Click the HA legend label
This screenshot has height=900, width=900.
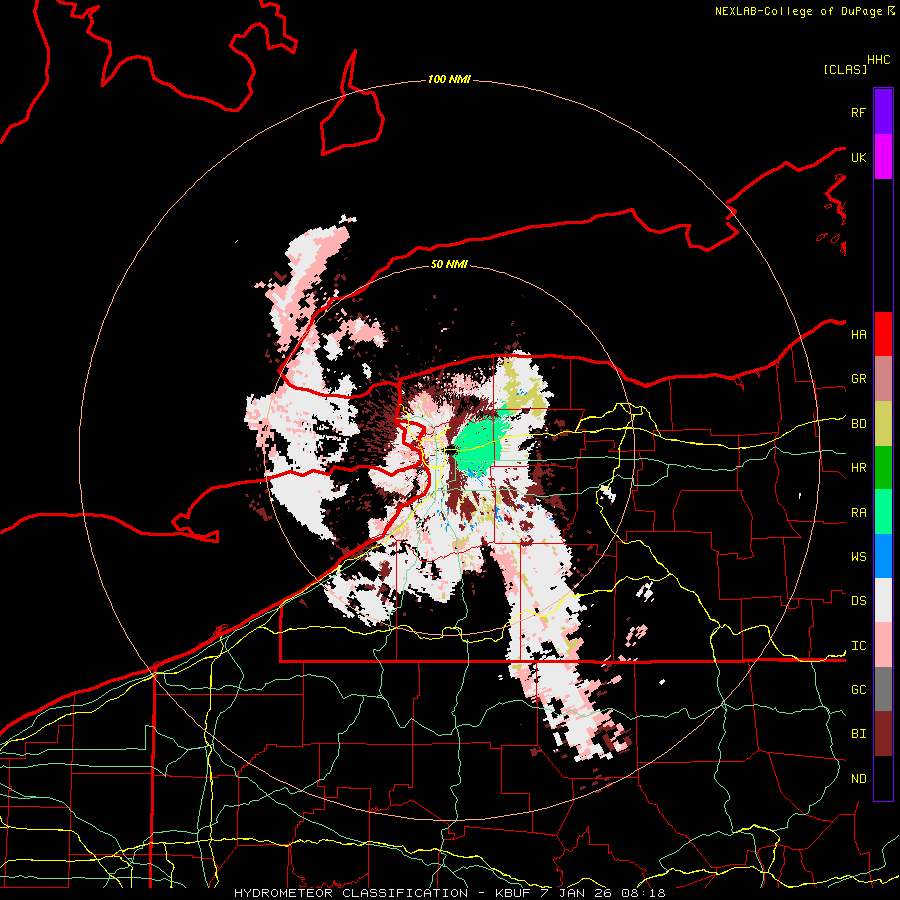[x=858, y=334]
